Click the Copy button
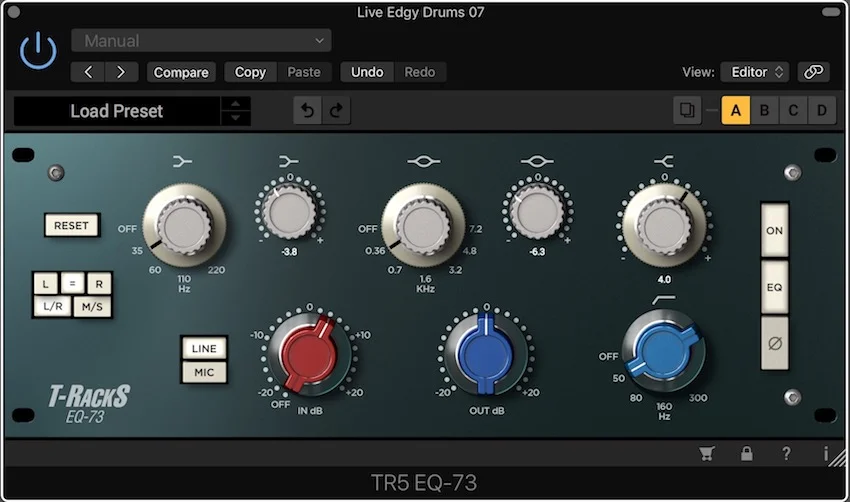Screen dimensions: 850x502 tap(250, 72)
